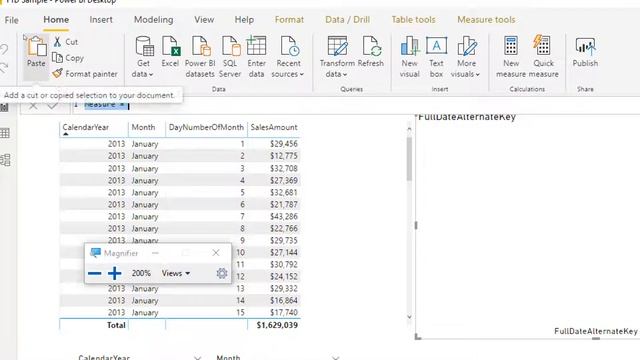Open the Magnifier Views dropdown
The height and width of the screenshot is (360, 640).
coord(176,273)
